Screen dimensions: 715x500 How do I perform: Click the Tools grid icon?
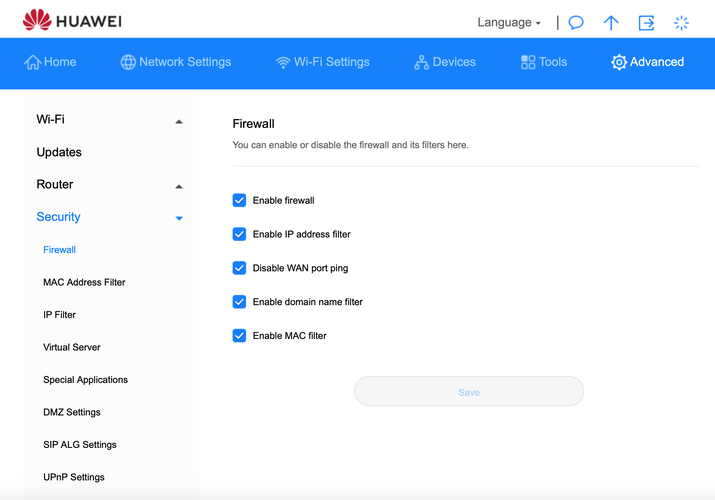(528, 62)
